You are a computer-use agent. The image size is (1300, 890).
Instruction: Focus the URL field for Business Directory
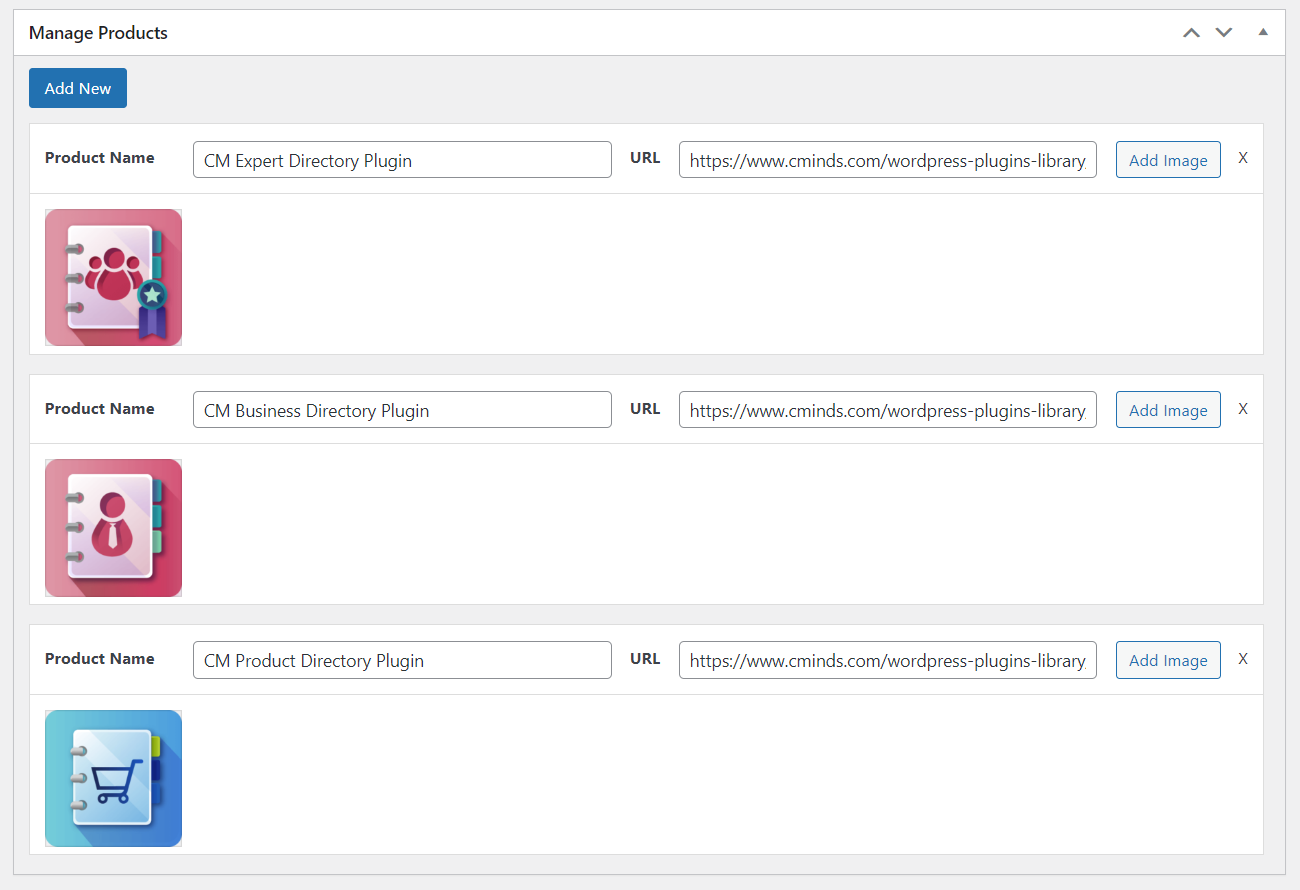(x=887, y=410)
